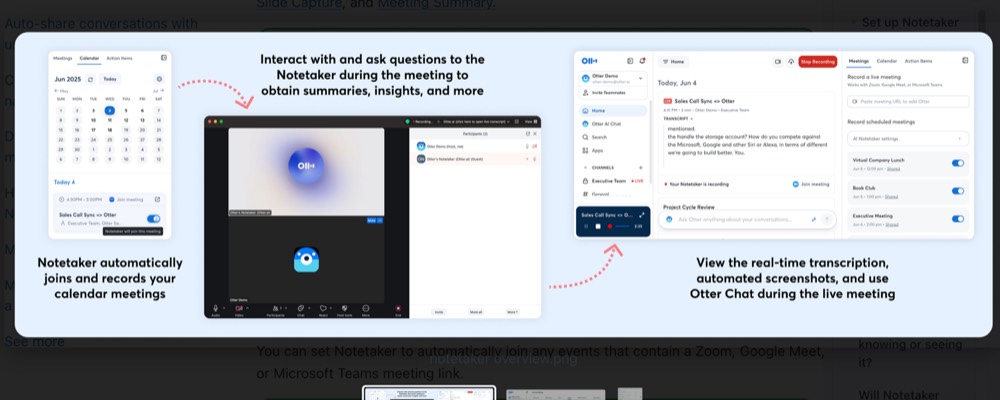Click Invite in Zoom Participants panel
Image resolution: width=1000 pixels, height=400 pixels.
[439, 312]
